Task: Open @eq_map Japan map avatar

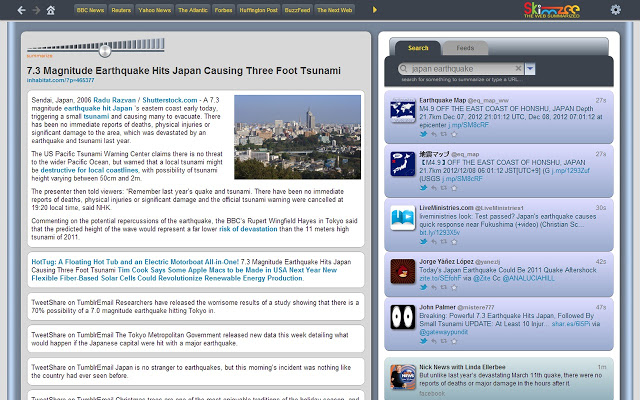Action: (402, 164)
